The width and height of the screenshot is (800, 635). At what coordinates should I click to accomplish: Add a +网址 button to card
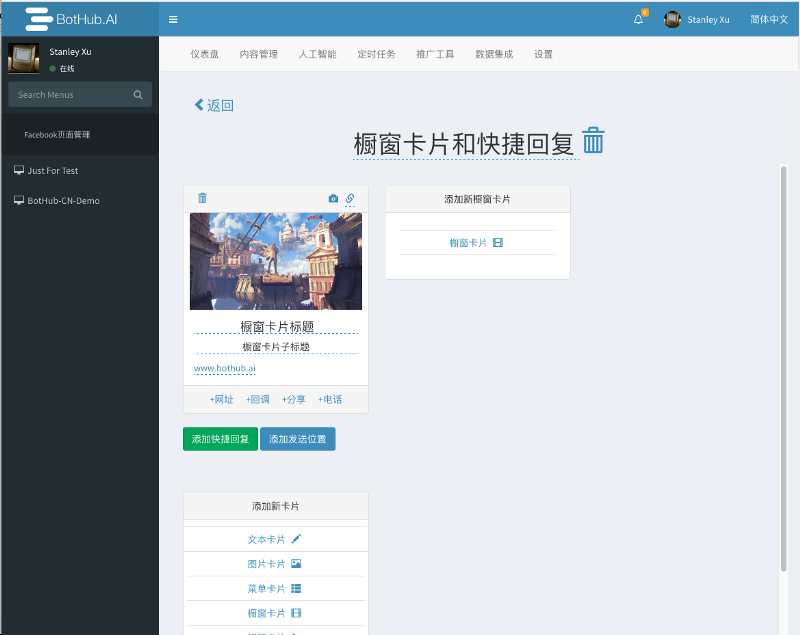click(x=221, y=399)
